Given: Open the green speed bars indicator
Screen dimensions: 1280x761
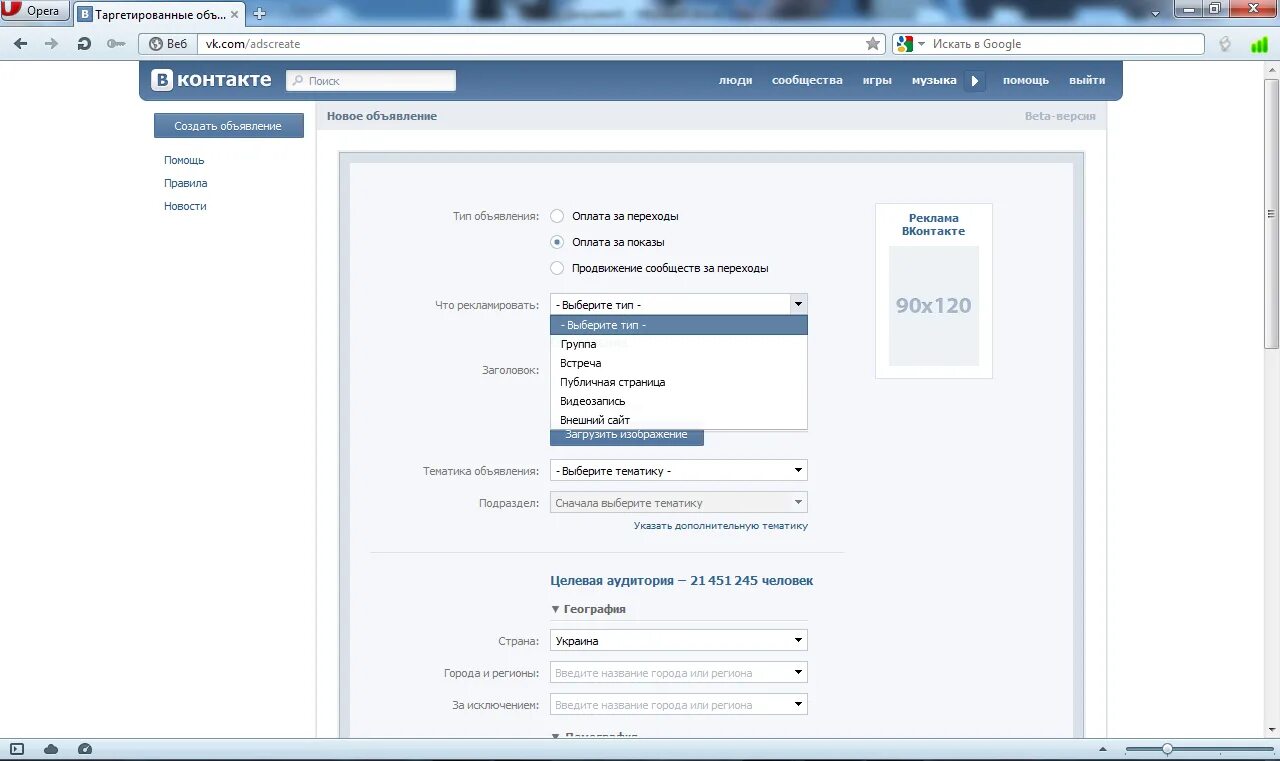Looking at the screenshot, I should point(1259,44).
